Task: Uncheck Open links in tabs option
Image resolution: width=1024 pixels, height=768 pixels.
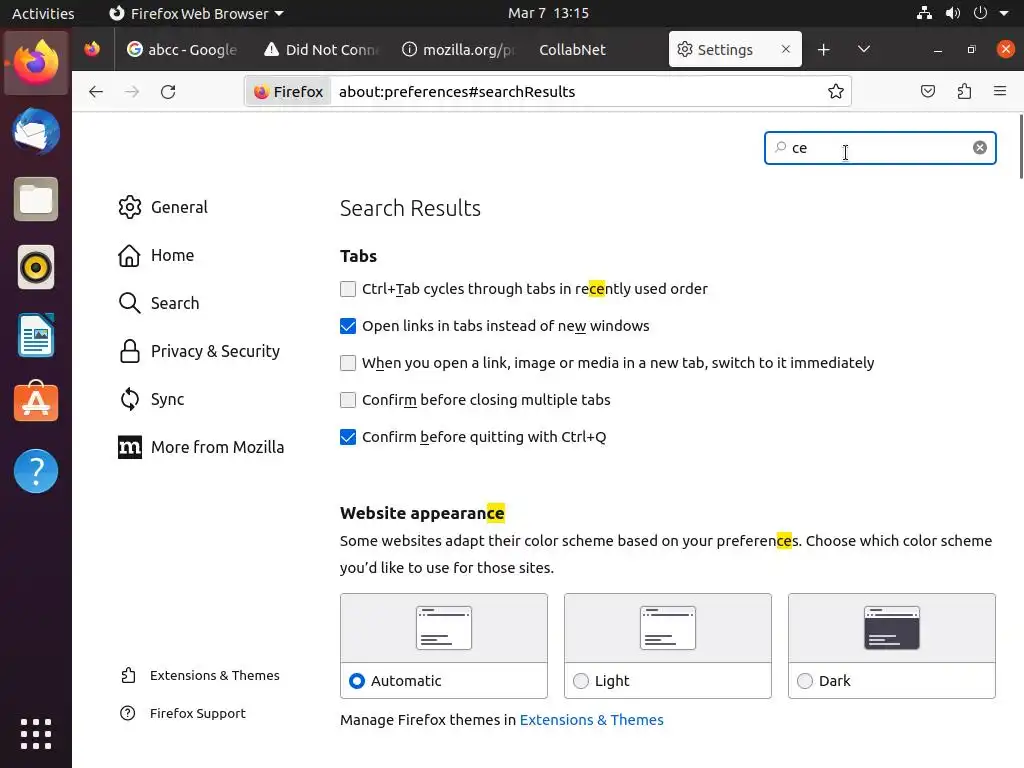Action: tap(348, 326)
